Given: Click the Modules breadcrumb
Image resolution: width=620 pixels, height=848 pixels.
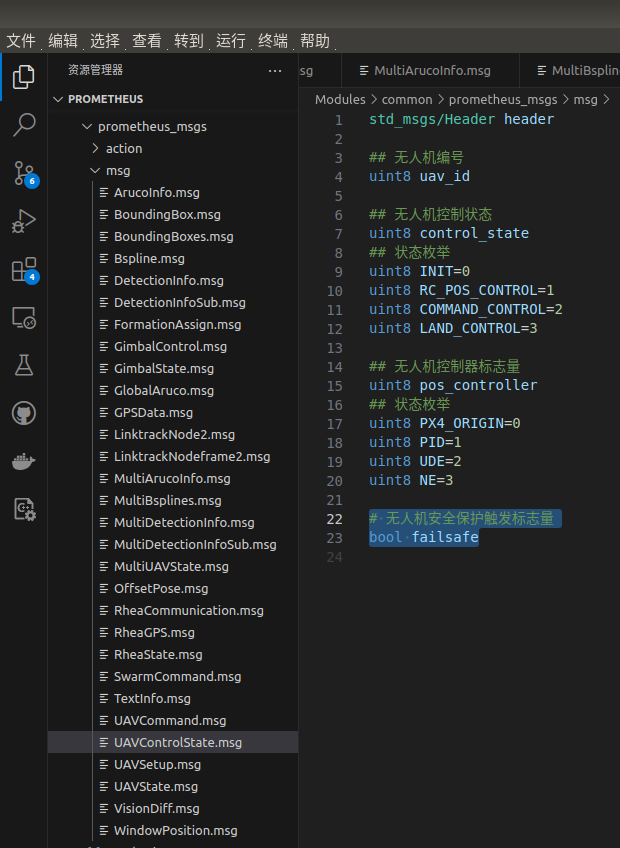Looking at the screenshot, I should point(340,100).
